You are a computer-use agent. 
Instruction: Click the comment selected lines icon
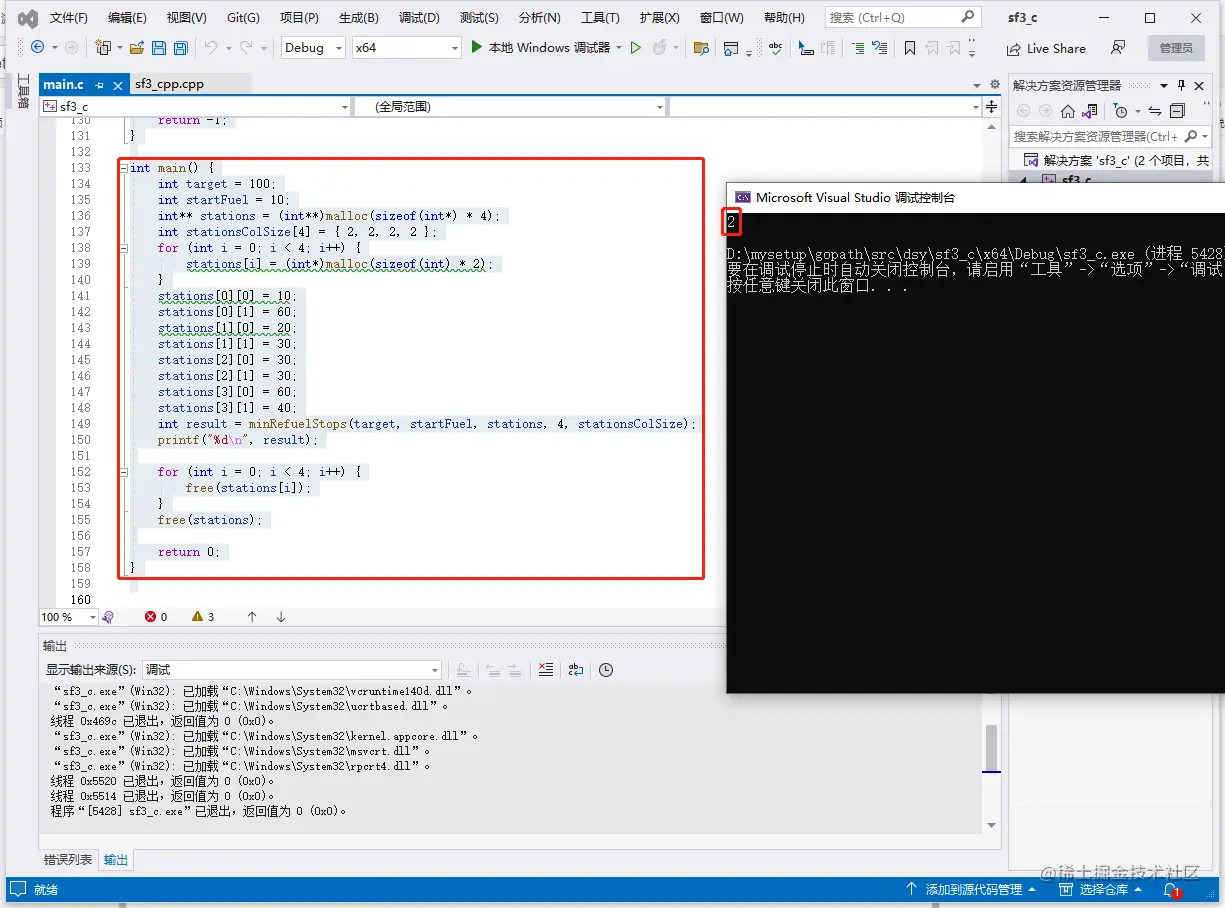coord(858,47)
